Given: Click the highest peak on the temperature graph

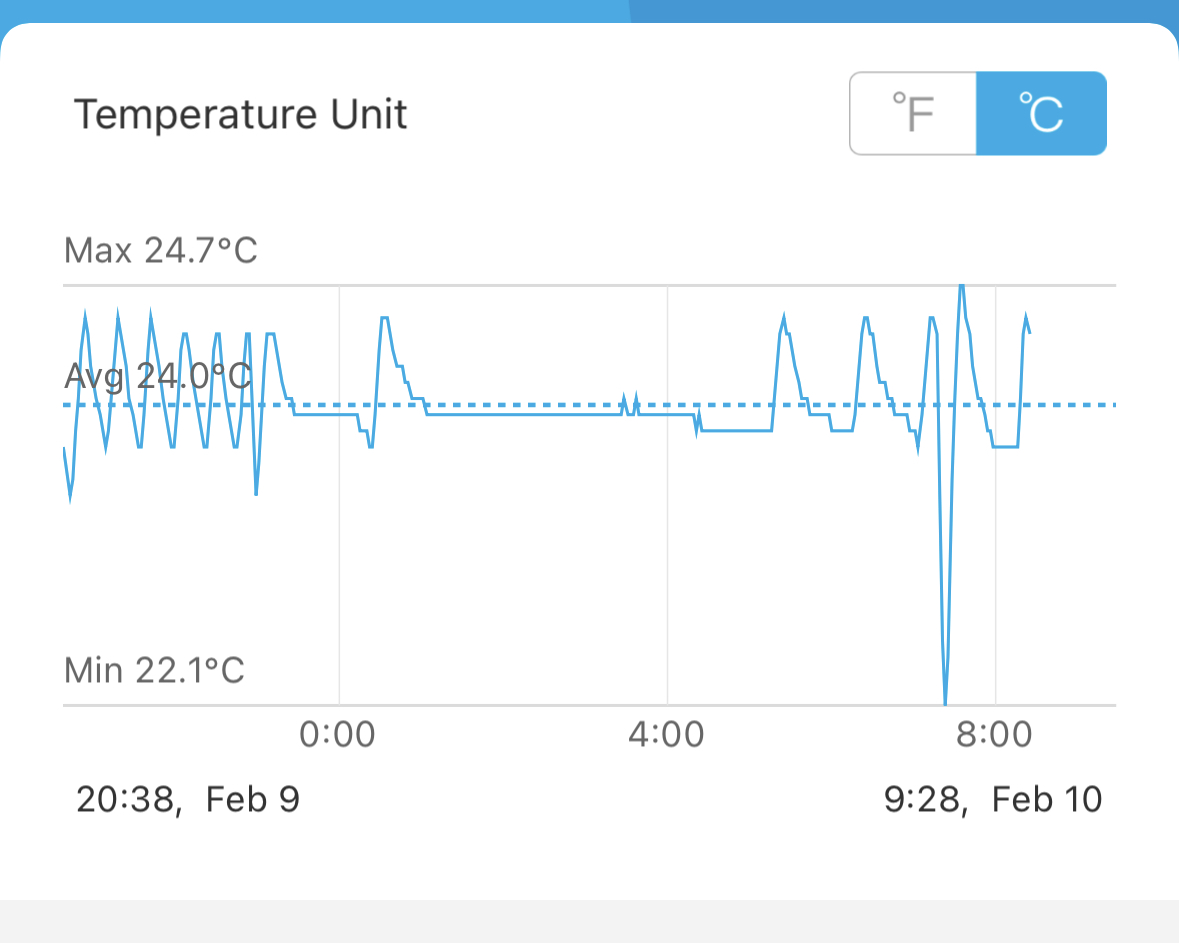Looking at the screenshot, I should click(x=961, y=287).
